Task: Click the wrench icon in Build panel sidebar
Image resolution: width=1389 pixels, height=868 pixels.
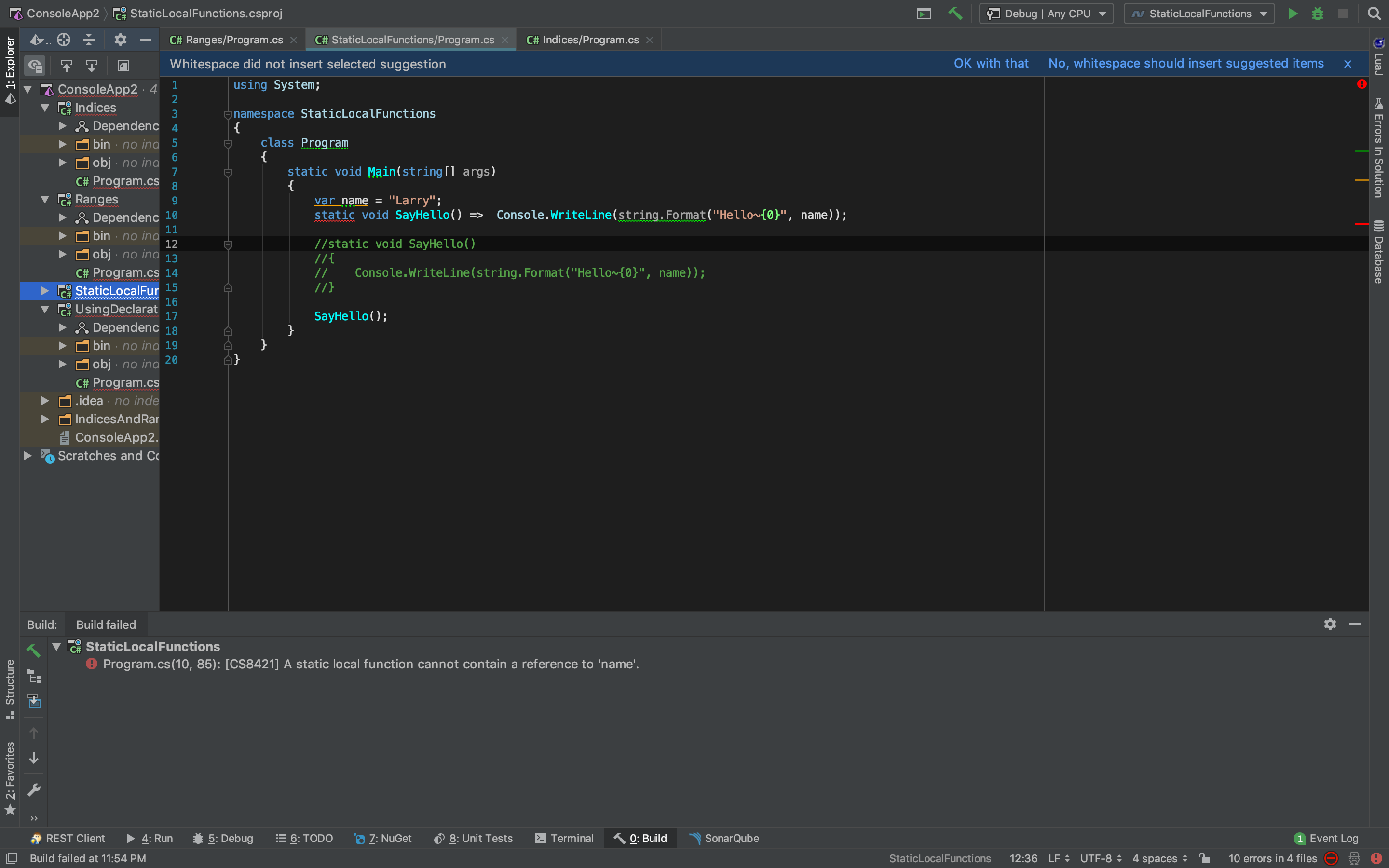Action: click(x=33, y=790)
